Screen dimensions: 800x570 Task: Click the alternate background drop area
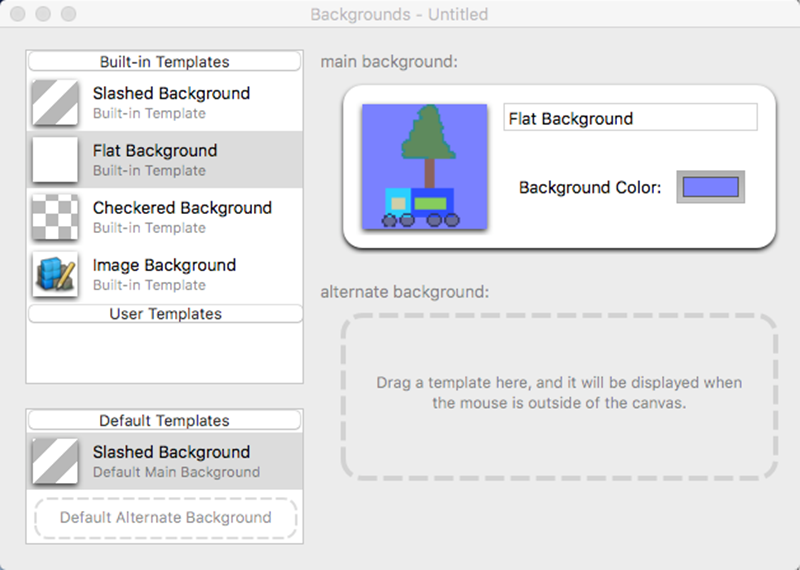(x=559, y=396)
